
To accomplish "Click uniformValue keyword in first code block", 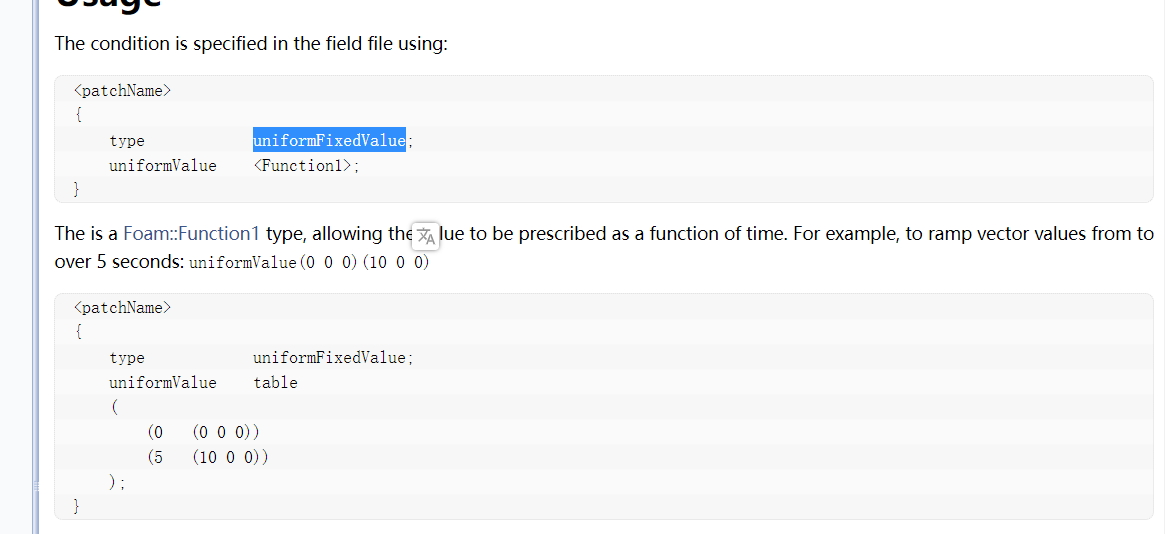I will pos(163,166).
